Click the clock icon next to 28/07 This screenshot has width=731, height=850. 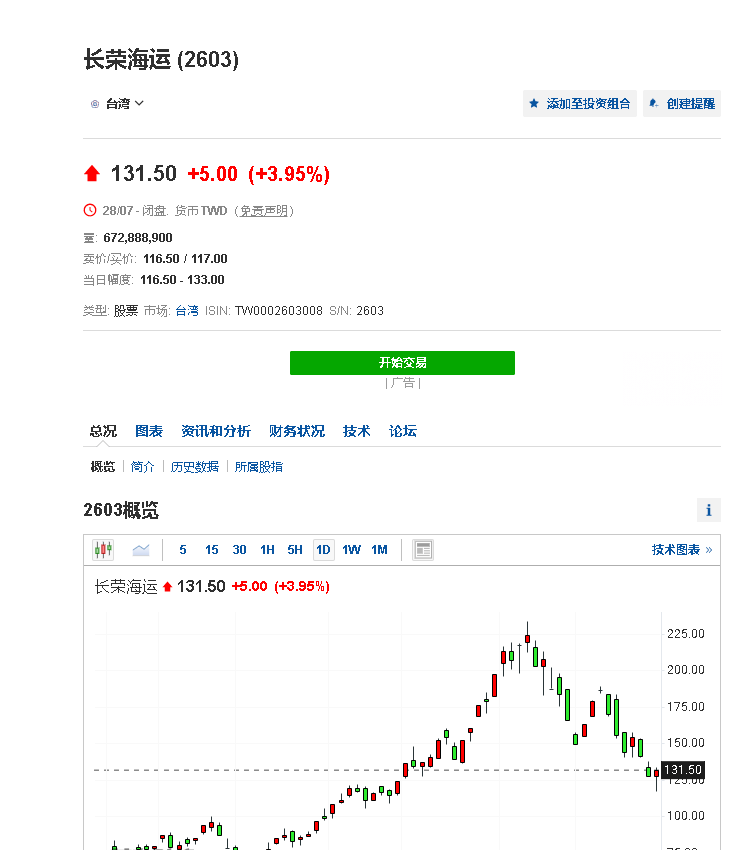[91, 210]
